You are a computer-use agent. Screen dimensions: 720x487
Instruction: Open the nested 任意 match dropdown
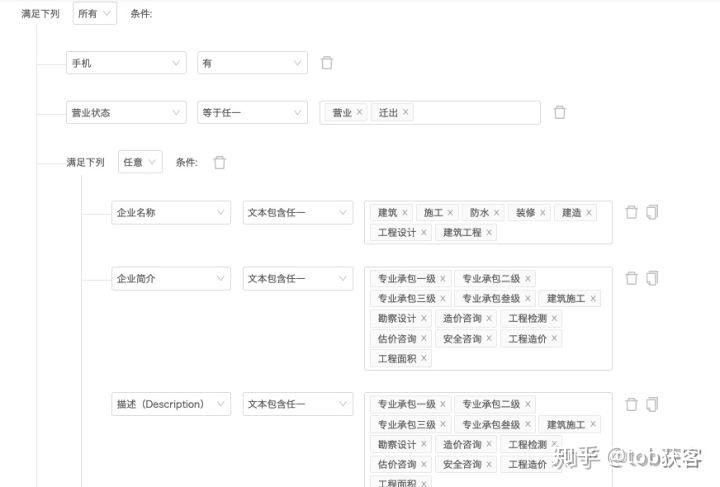(x=140, y=162)
